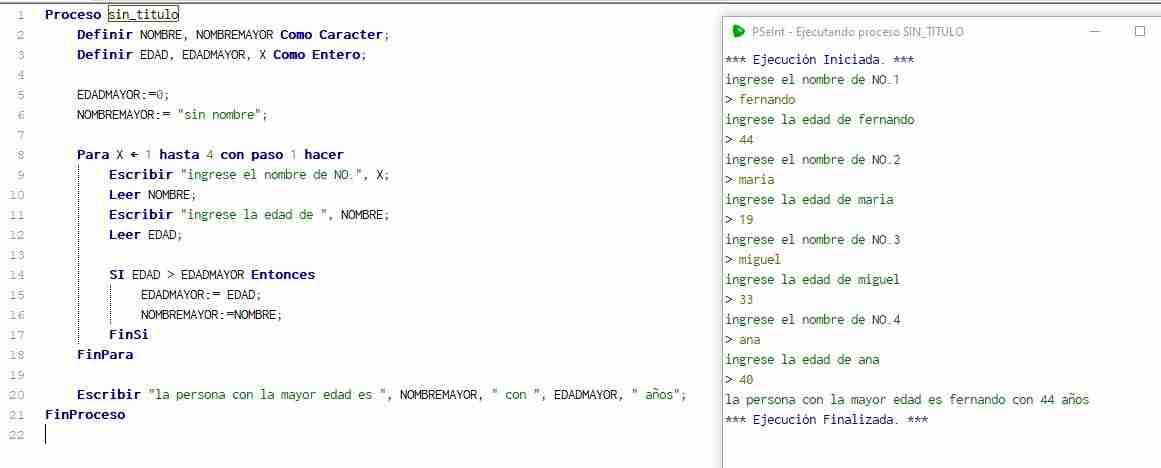Click the 'FinProceso' keyword

tap(85, 415)
